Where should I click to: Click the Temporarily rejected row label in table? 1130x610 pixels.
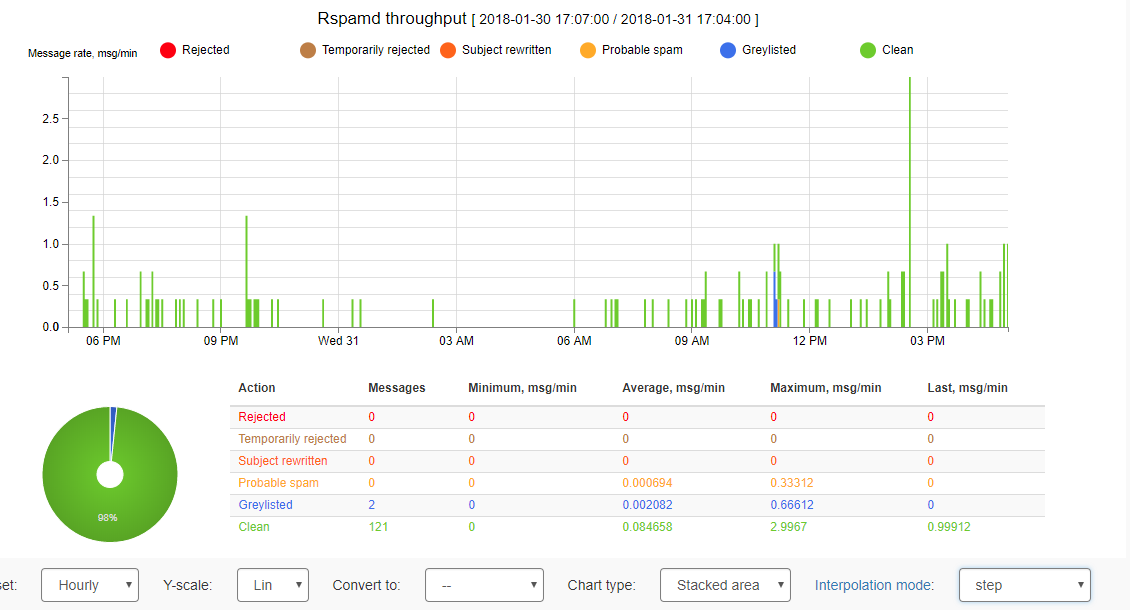coord(292,438)
